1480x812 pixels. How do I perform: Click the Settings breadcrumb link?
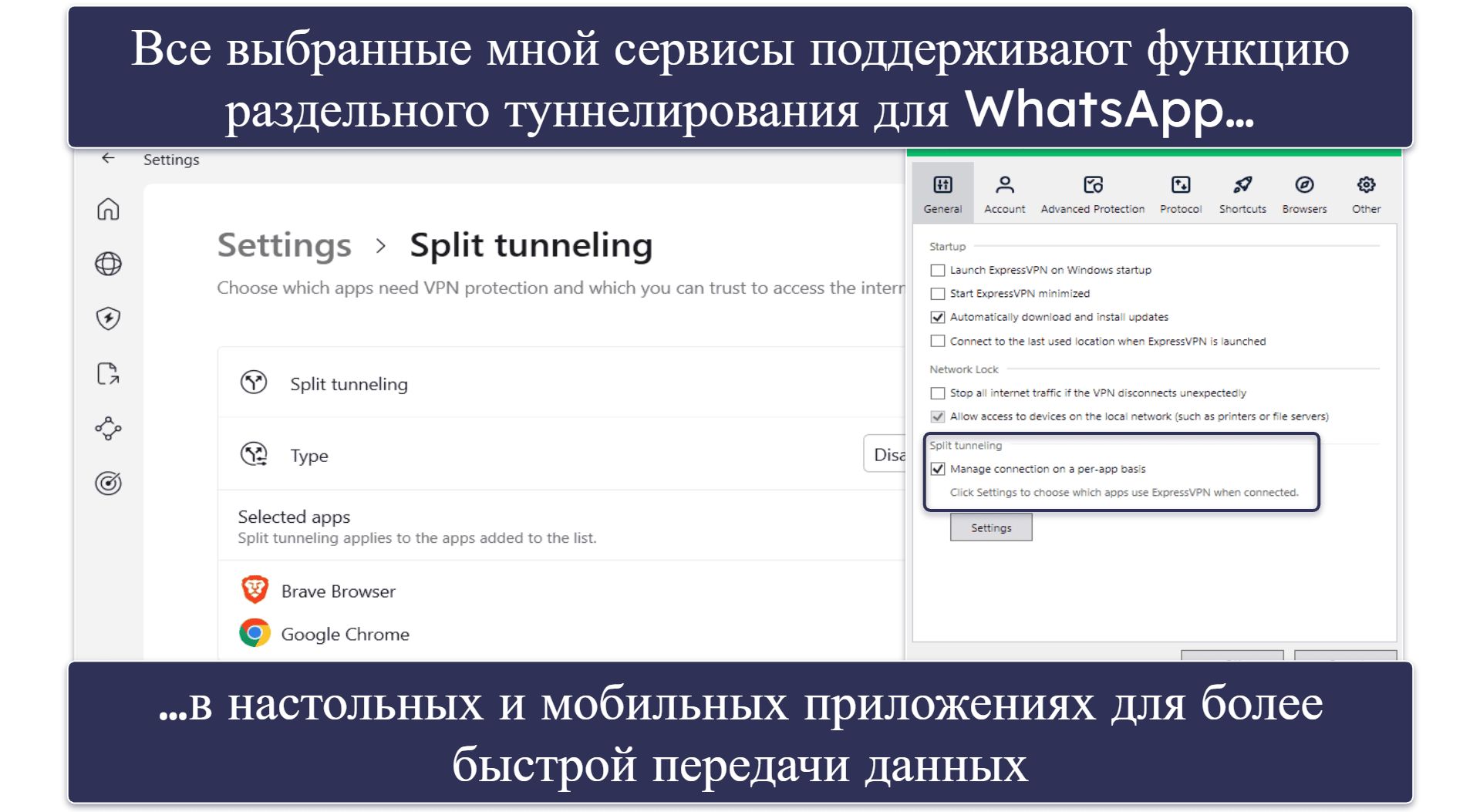click(284, 245)
